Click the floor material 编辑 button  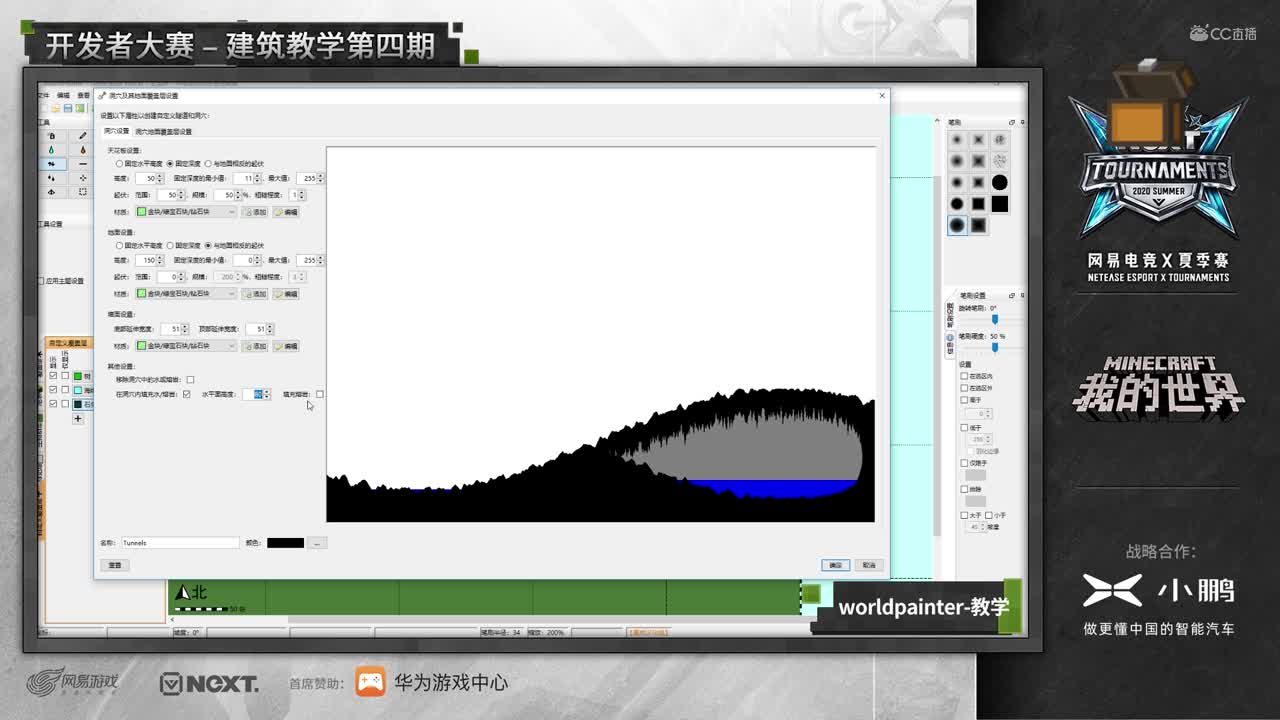coord(286,294)
